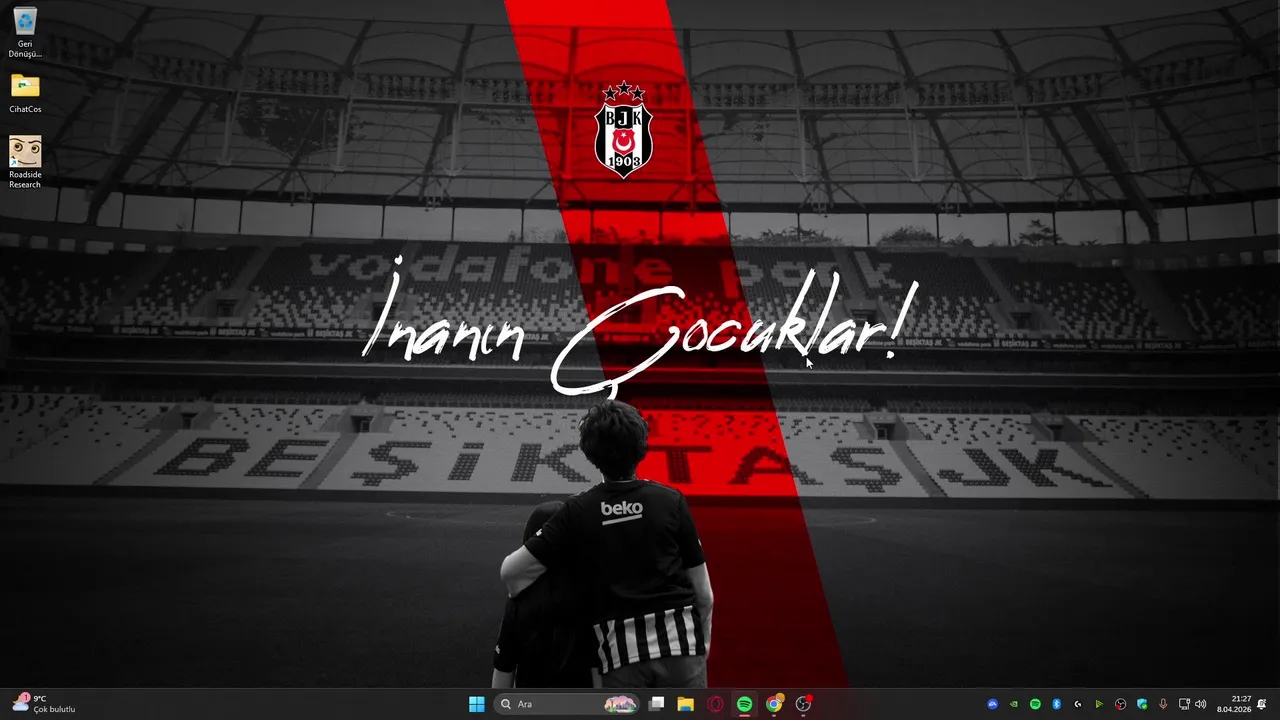
Task: Select the Roadside Research desktop shortcut
Action: point(25,162)
